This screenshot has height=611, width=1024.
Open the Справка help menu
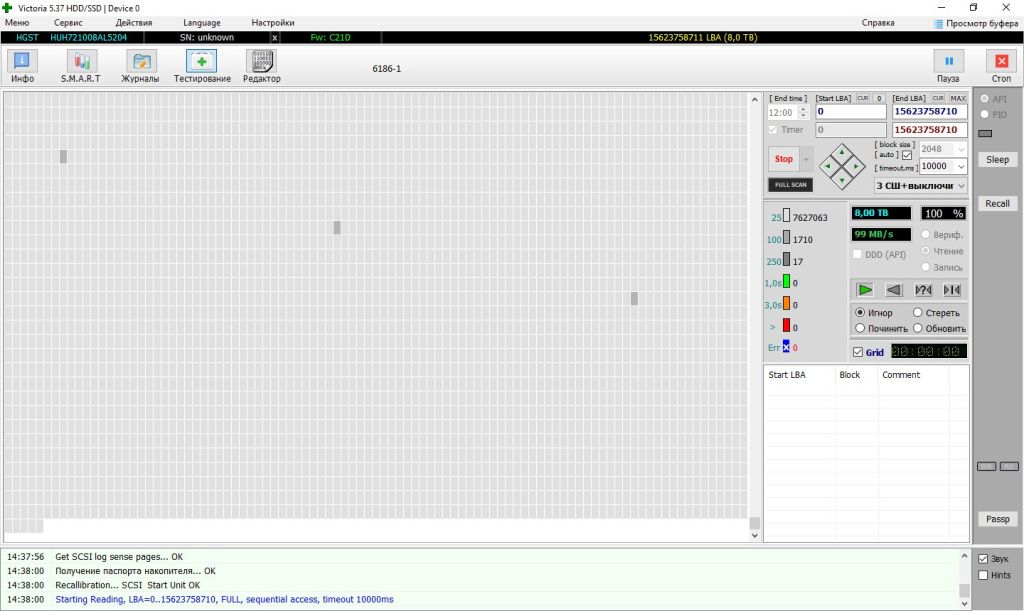click(878, 23)
